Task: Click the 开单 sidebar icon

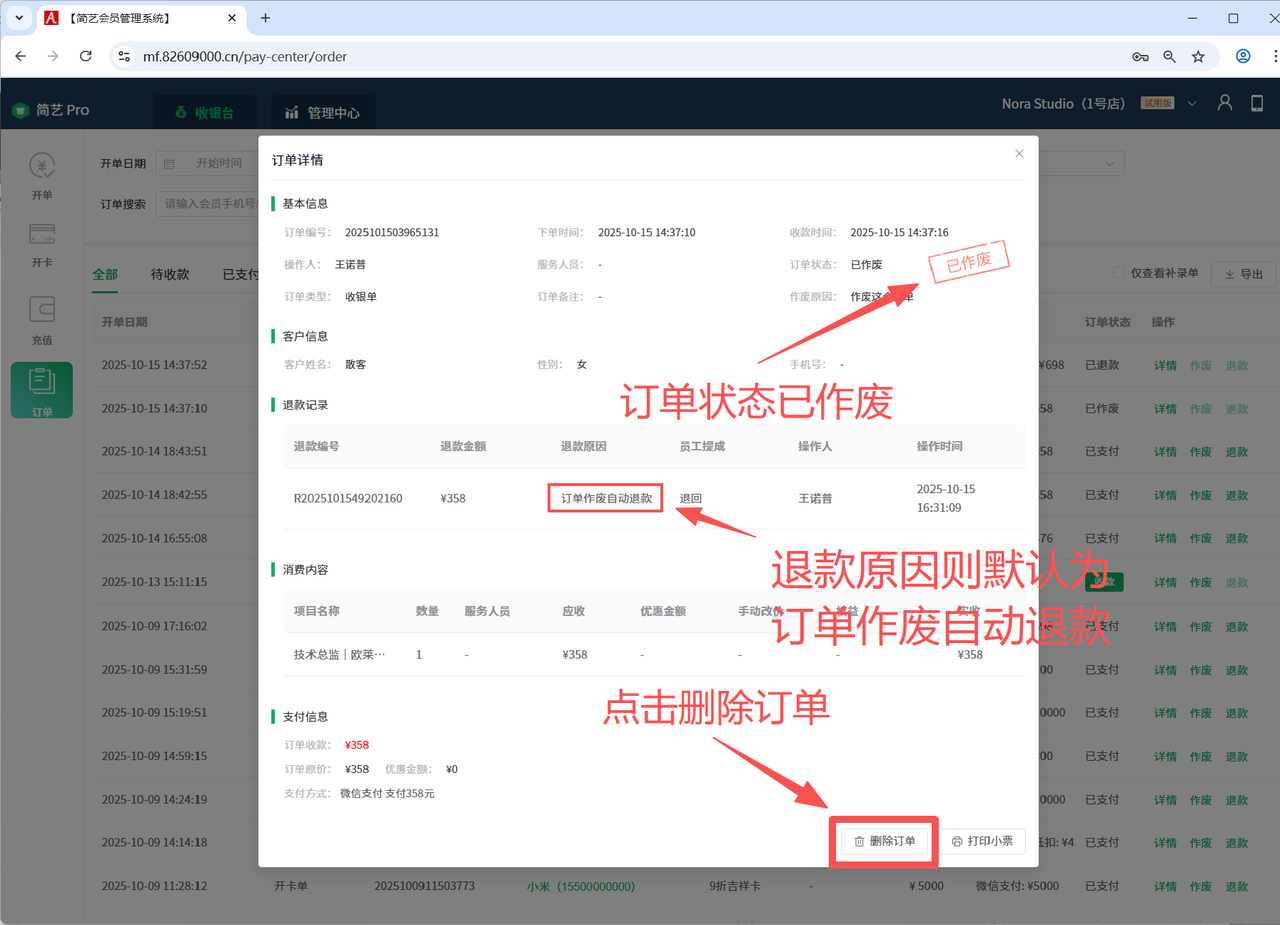Action: click(42, 176)
